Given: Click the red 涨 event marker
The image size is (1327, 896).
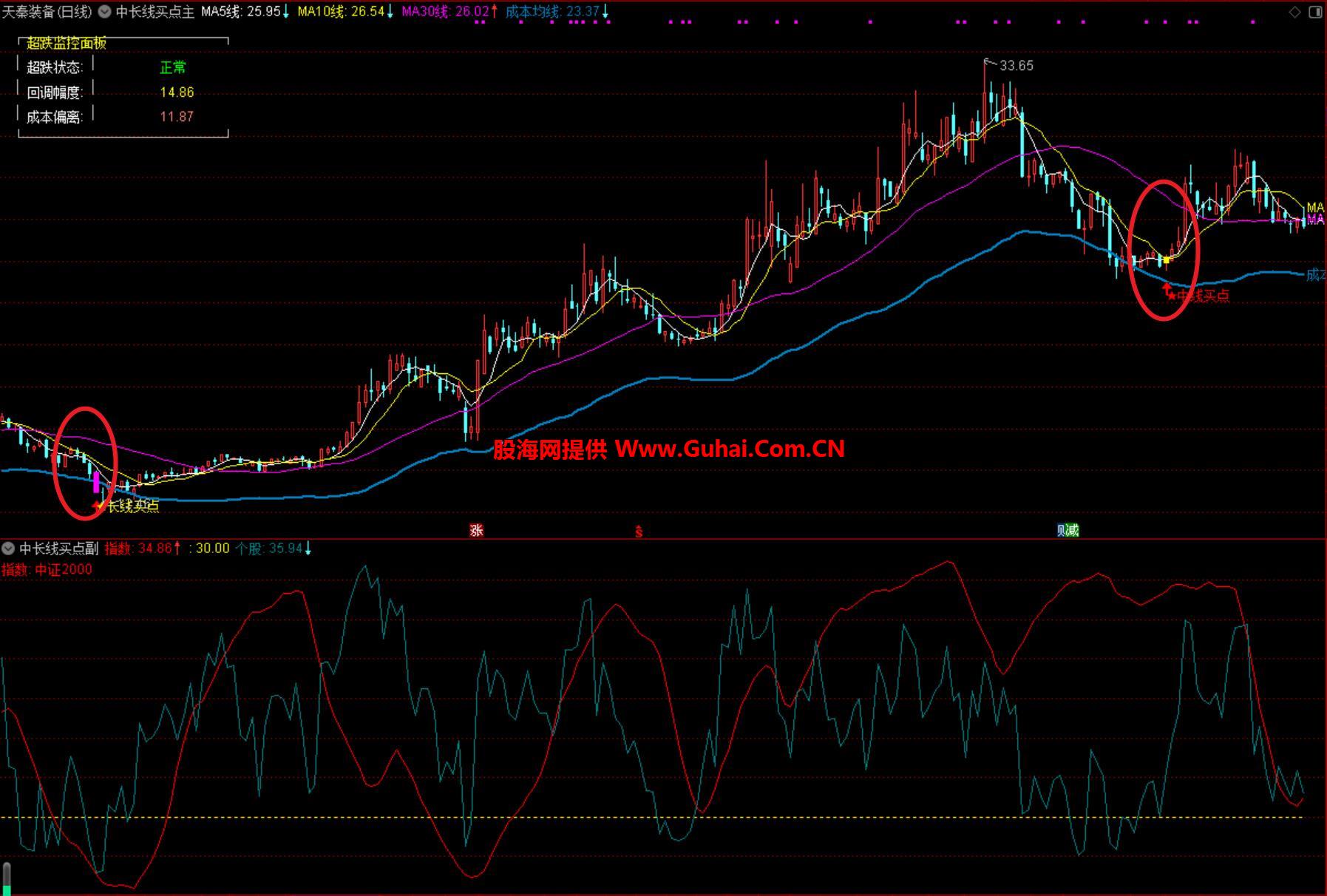Looking at the screenshot, I should click(x=477, y=530).
